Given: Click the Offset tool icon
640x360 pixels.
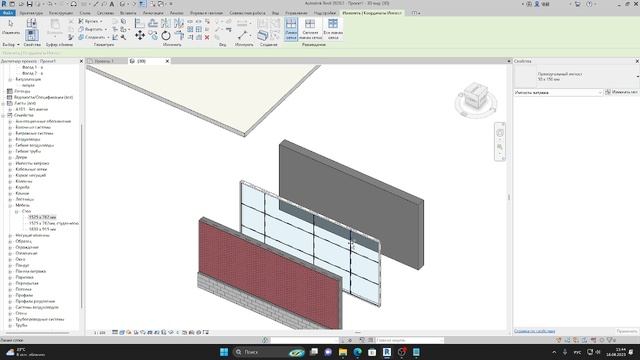Looking at the screenshot, I should tap(153, 23).
